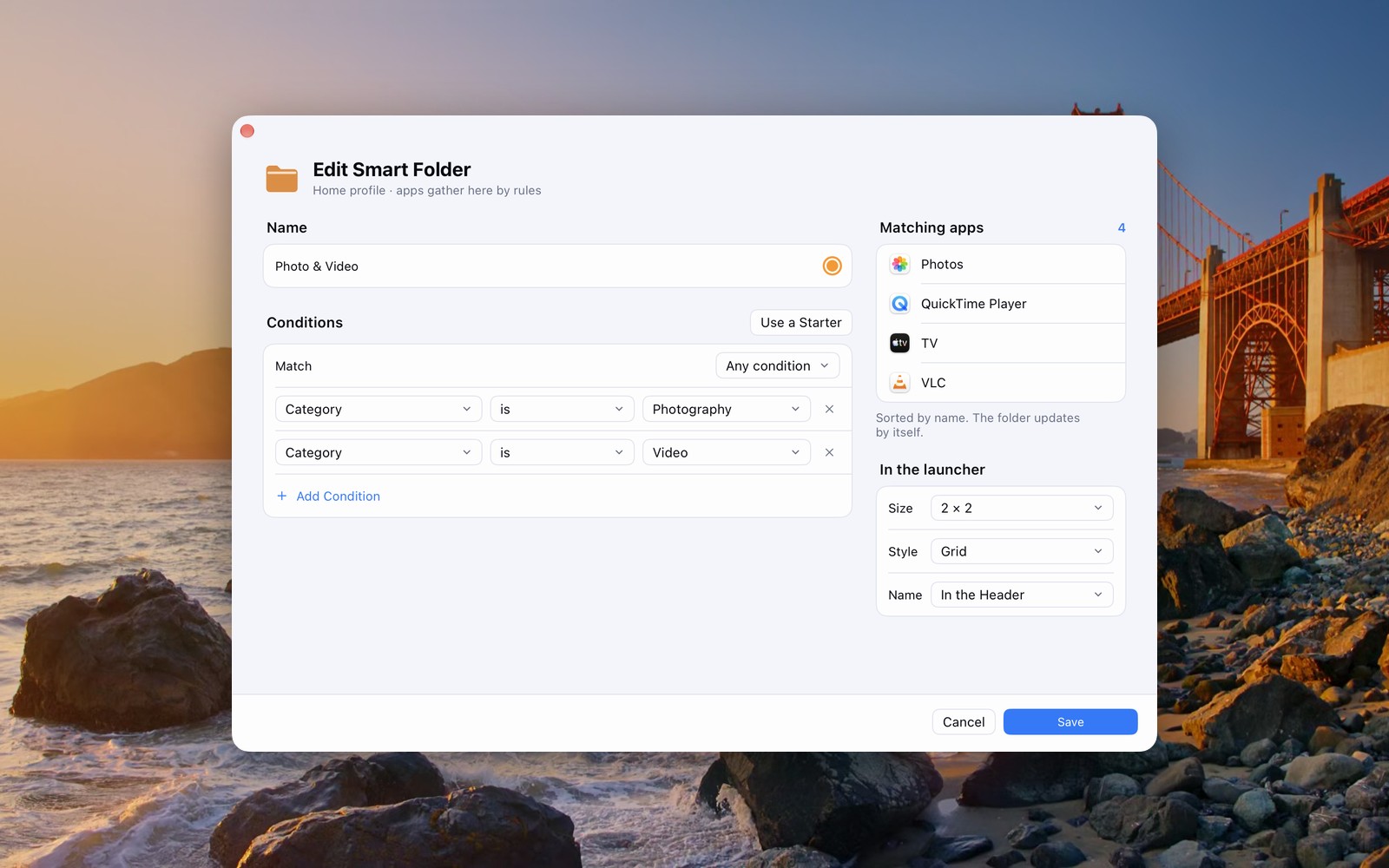The image size is (1389, 868).
Task: Select VLC in matching apps list
Action: 1001,383
